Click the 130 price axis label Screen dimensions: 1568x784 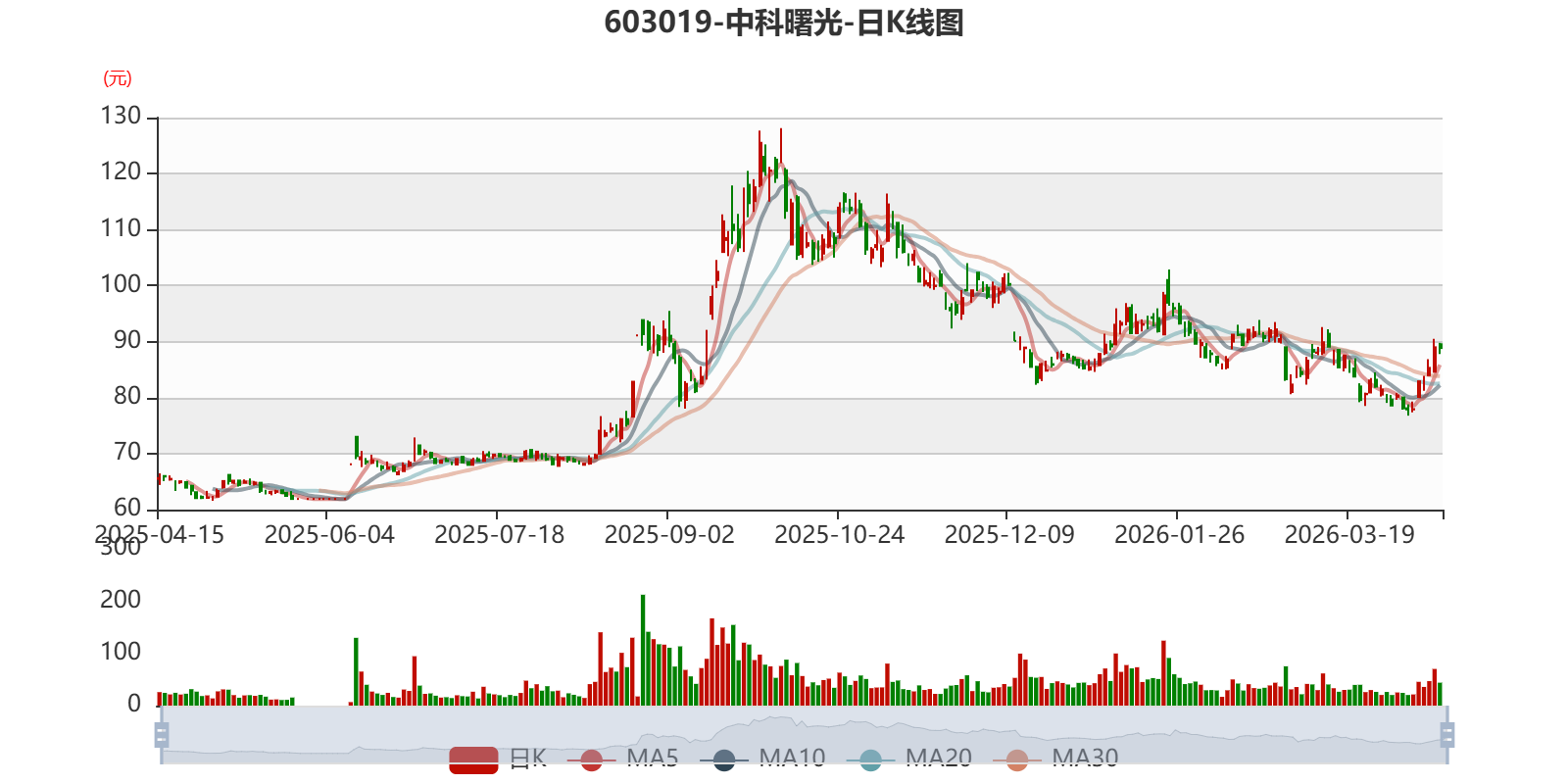coord(121,116)
